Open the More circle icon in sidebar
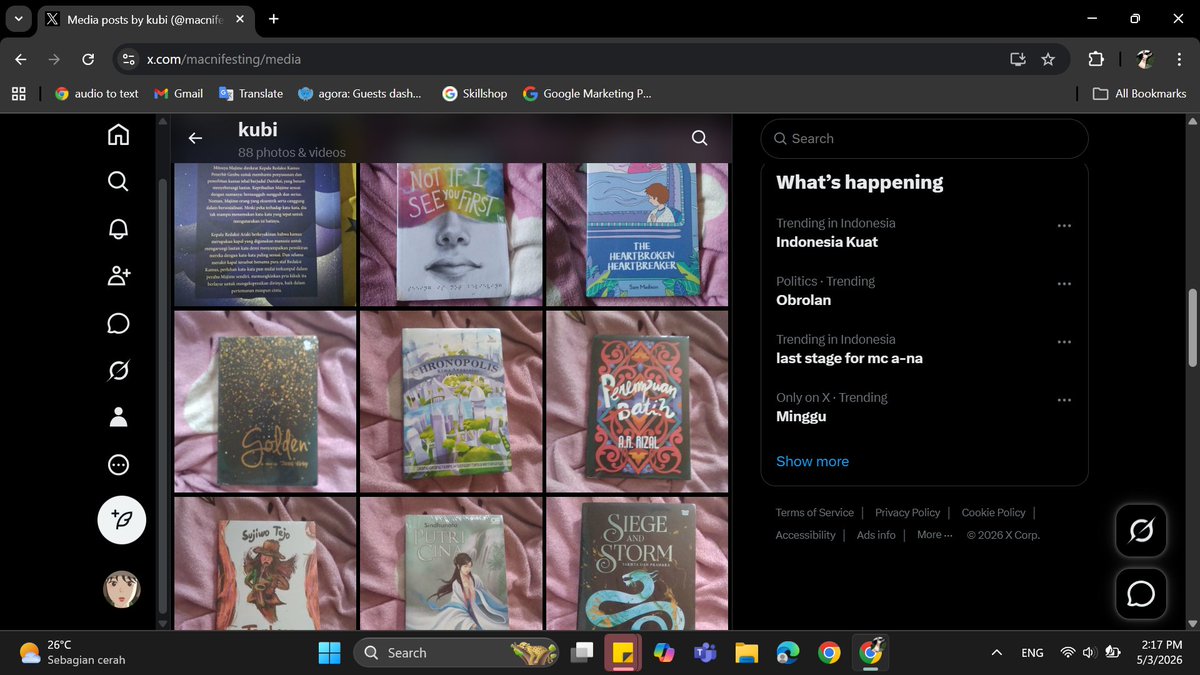 [118, 465]
